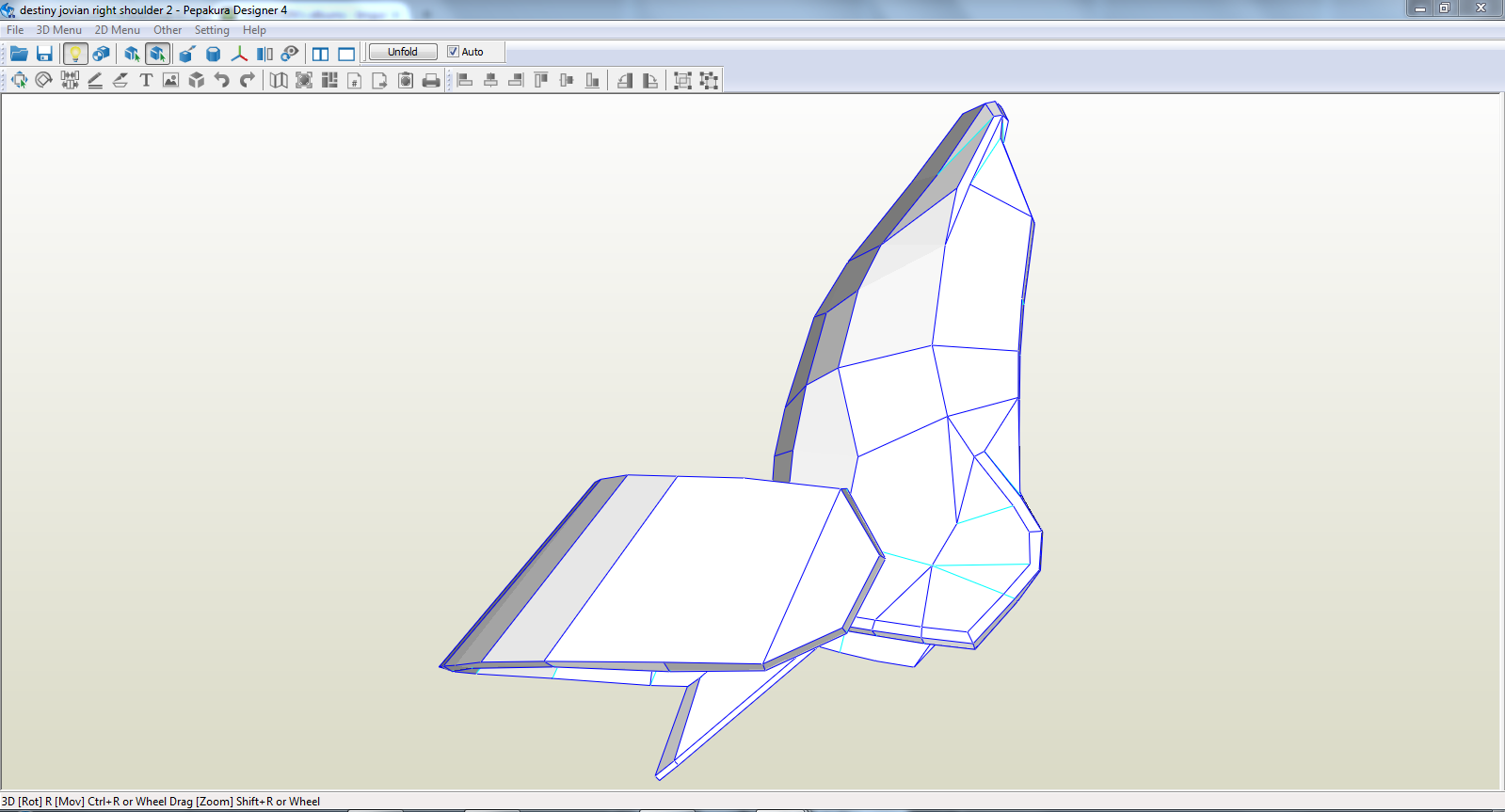Select the flap edit tool

point(120,80)
